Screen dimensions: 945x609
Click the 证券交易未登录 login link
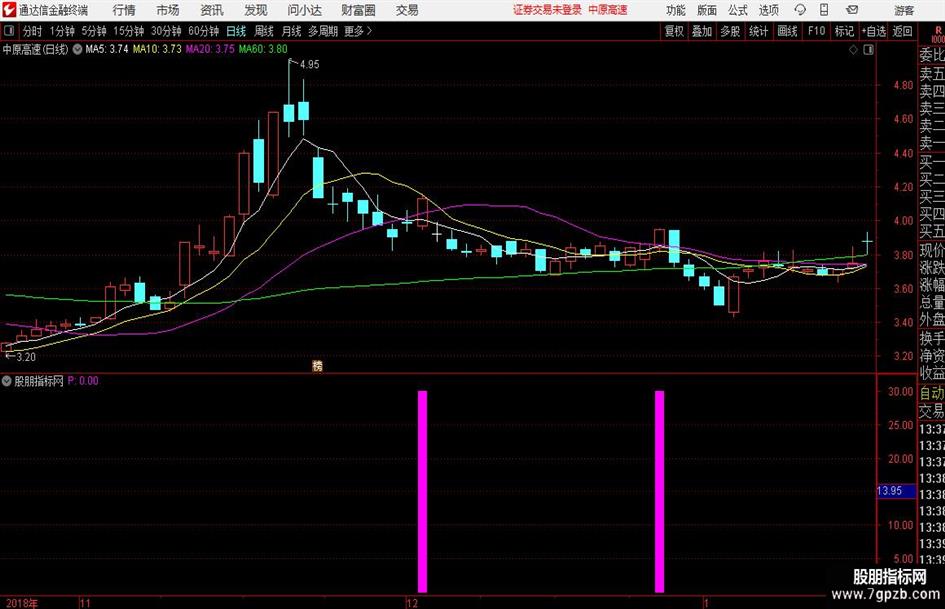[547, 10]
